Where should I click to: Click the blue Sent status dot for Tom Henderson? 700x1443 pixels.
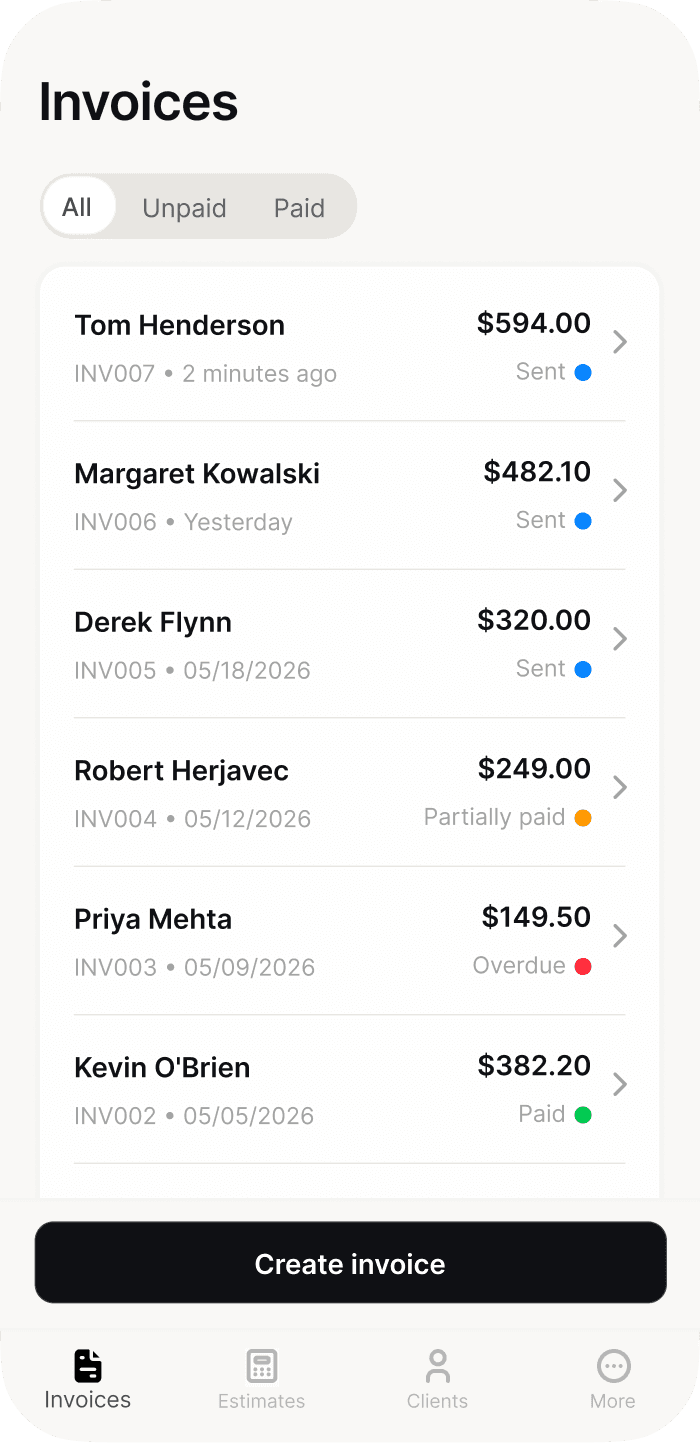(584, 372)
